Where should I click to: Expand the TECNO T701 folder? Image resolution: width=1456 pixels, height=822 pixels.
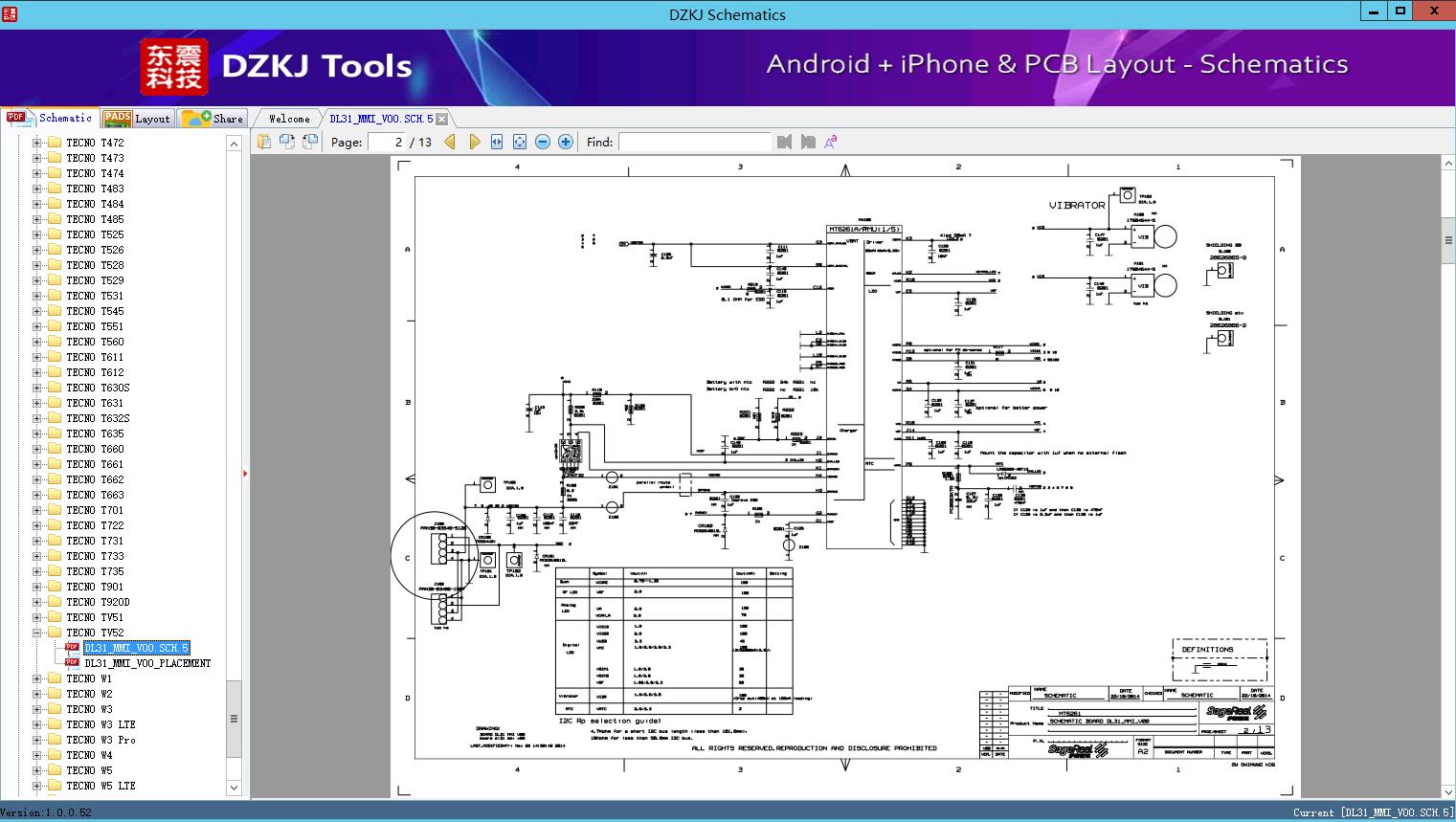coord(36,510)
